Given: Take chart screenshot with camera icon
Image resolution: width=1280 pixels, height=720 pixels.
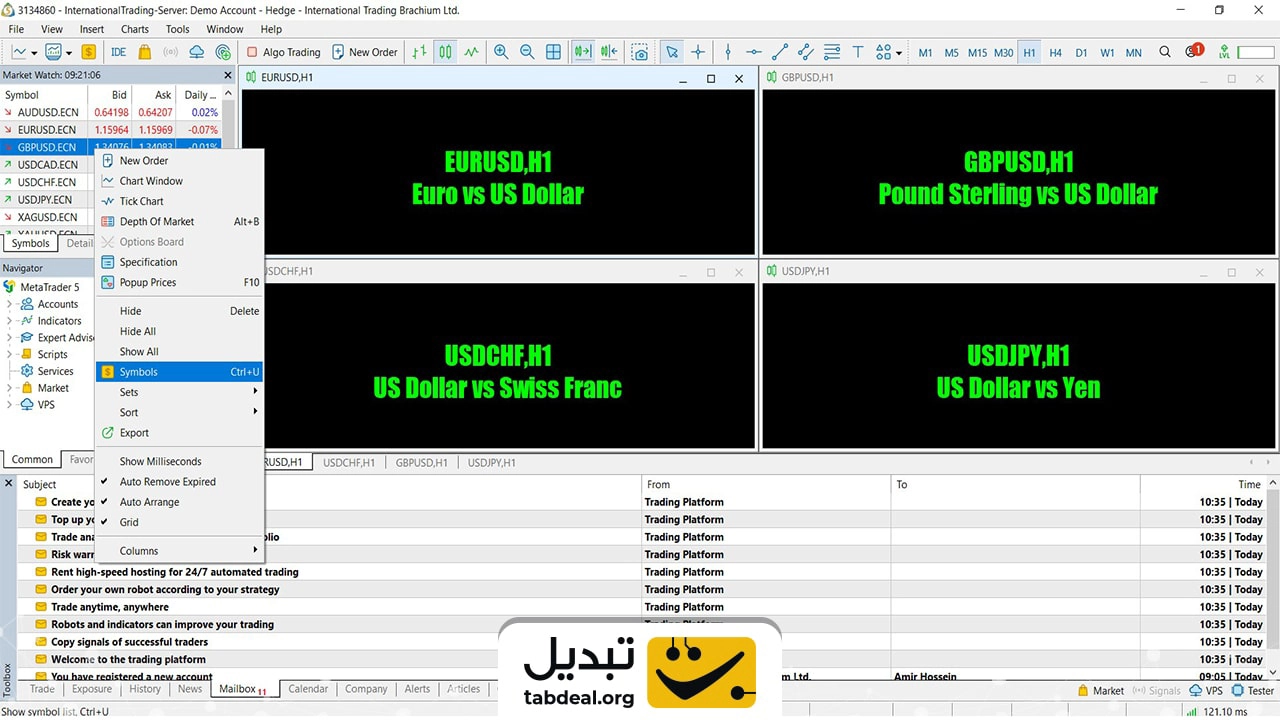Looking at the screenshot, I should (640, 52).
